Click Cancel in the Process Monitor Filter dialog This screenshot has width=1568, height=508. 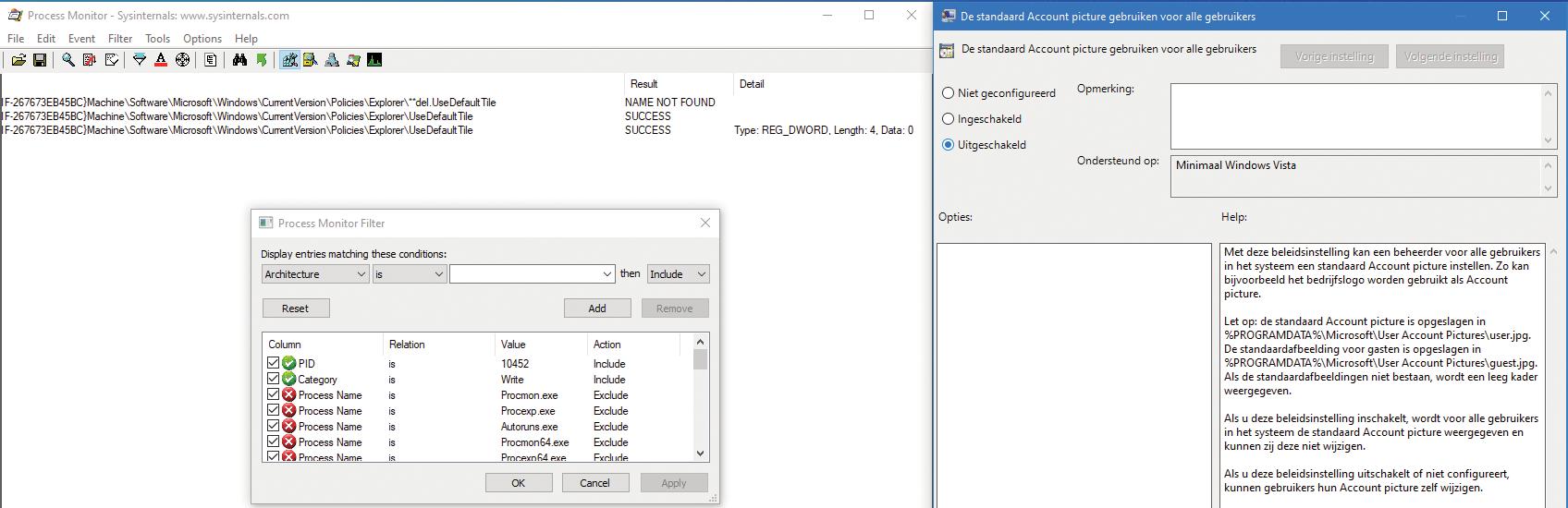click(x=595, y=483)
